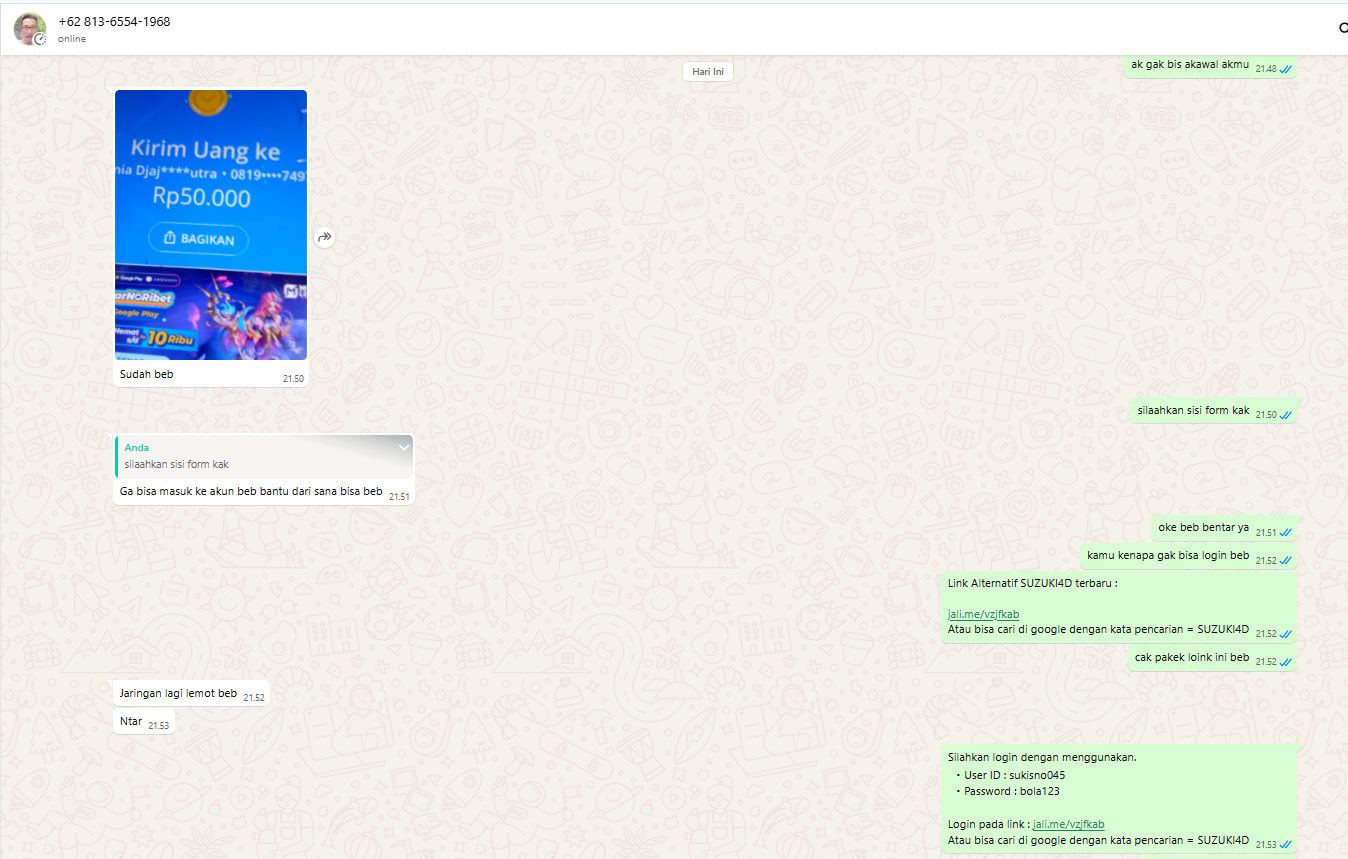Open the Kirim Uang transfer screenshot
Image resolution: width=1348 pixels, height=859 pixels.
click(x=211, y=225)
